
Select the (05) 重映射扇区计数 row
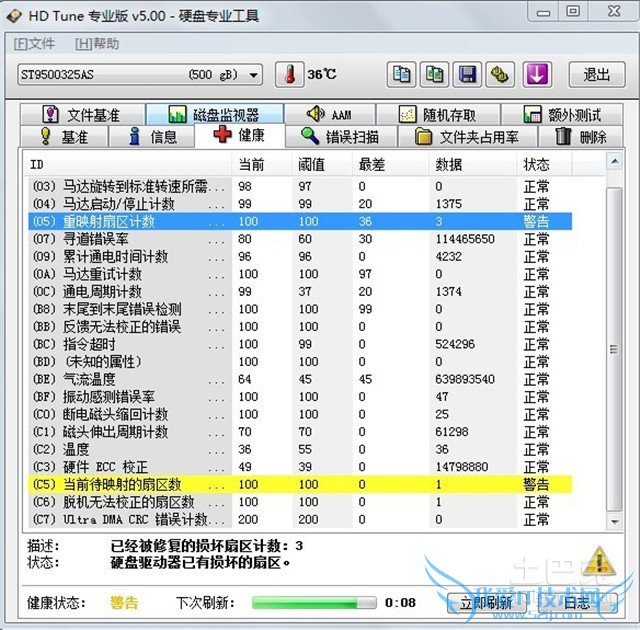coord(300,222)
